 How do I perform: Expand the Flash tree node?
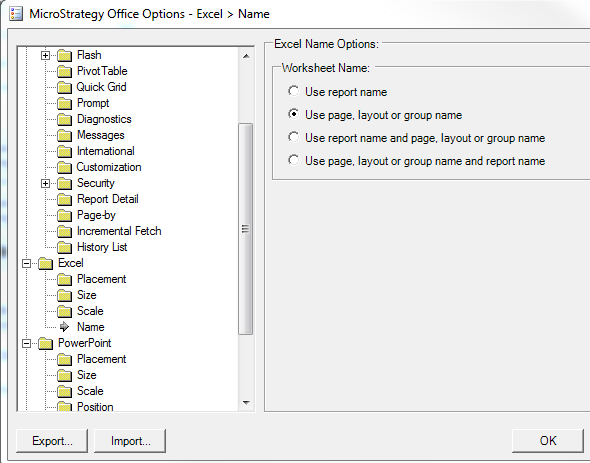pos(46,55)
